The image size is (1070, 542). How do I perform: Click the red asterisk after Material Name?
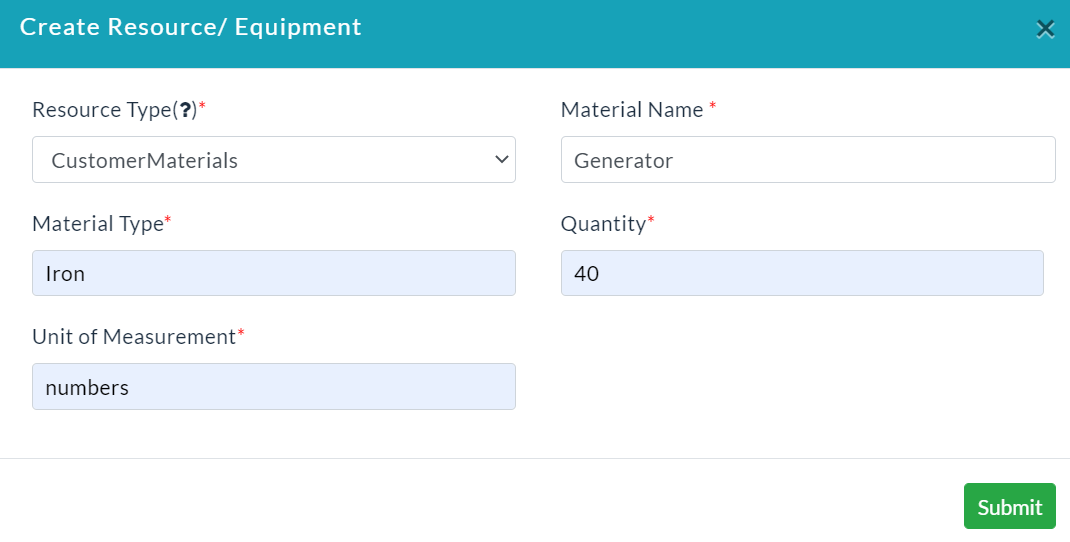click(x=712, y=106)
